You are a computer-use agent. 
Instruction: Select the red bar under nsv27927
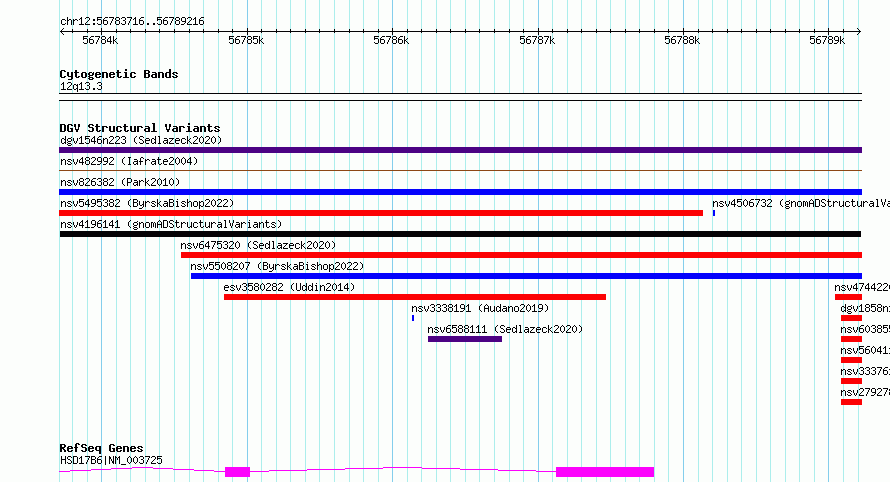click(x=851, y=402)
